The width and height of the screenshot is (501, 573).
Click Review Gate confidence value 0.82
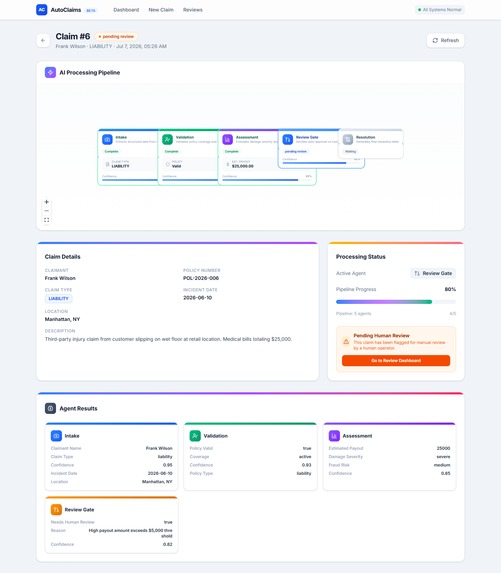pyautogui.click(x=167, y=544)
